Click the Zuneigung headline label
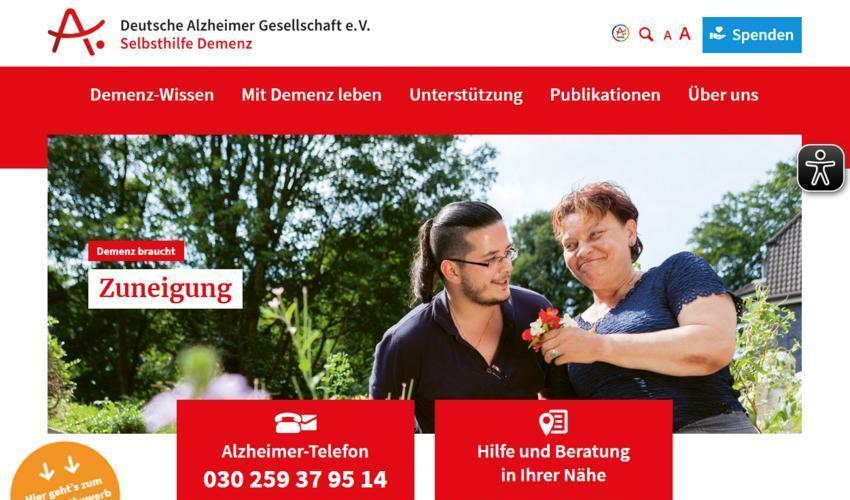 coord(165,289)
